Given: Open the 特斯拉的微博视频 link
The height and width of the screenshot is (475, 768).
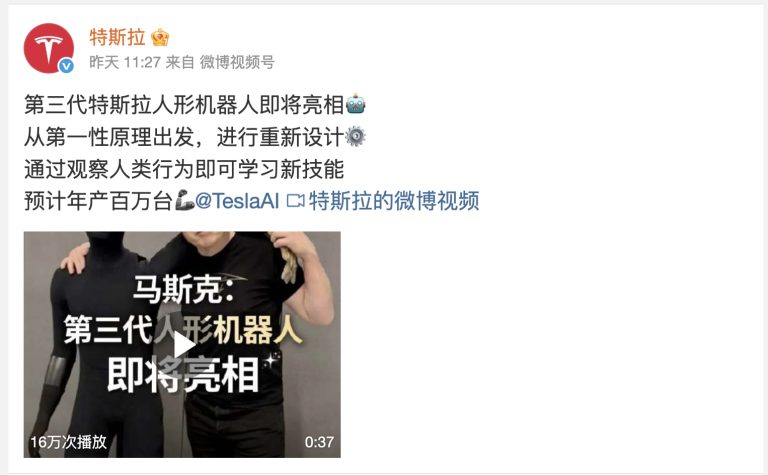Looking at the screenshot, I should click(x=394, y=201).
